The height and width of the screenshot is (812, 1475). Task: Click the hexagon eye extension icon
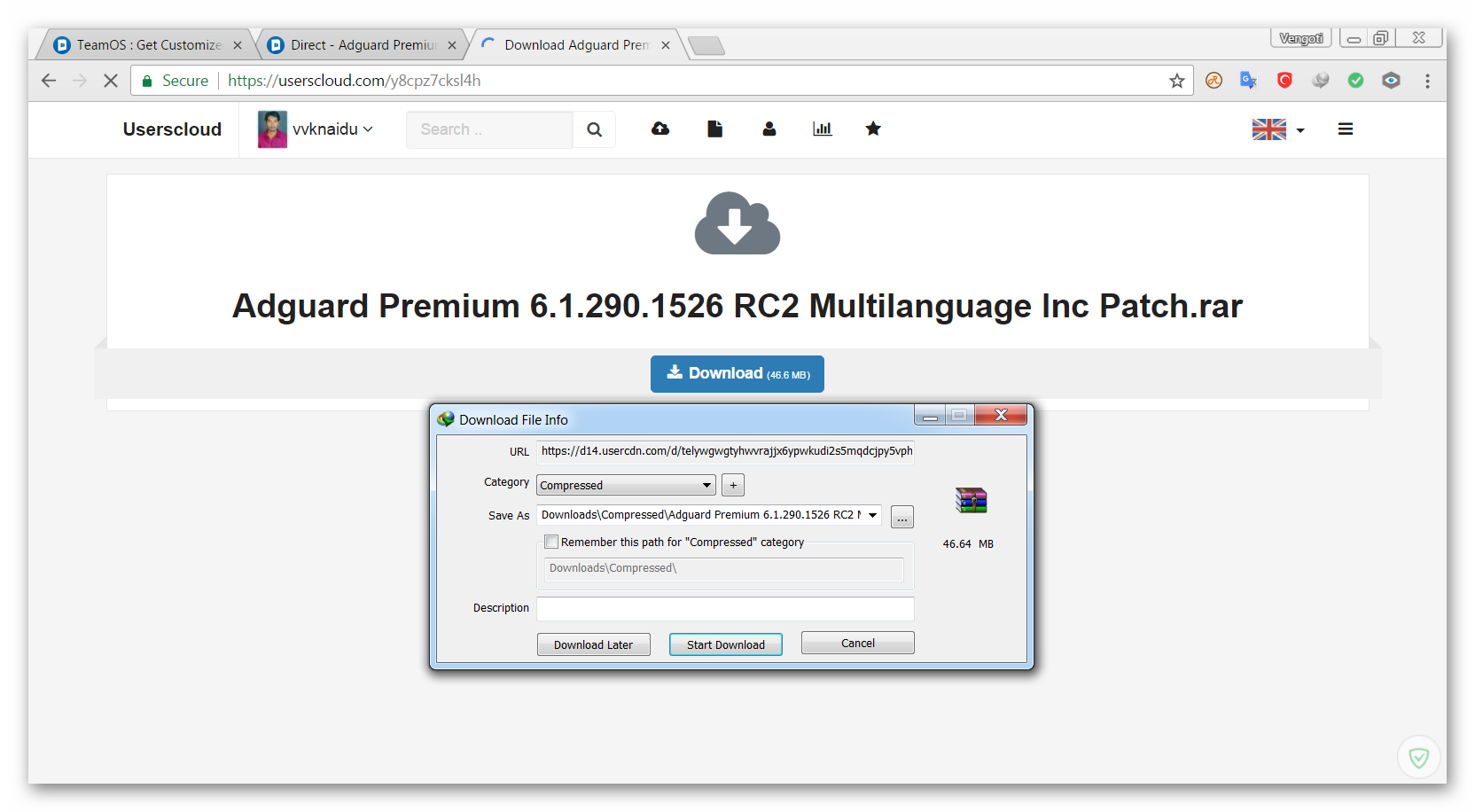[x=1392, y=81]
